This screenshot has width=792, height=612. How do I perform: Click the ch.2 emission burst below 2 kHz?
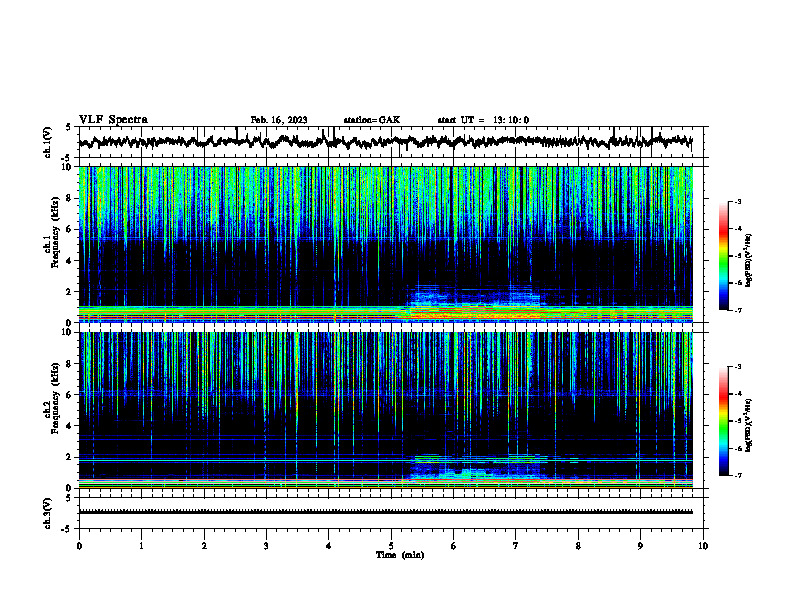(477, 468)
